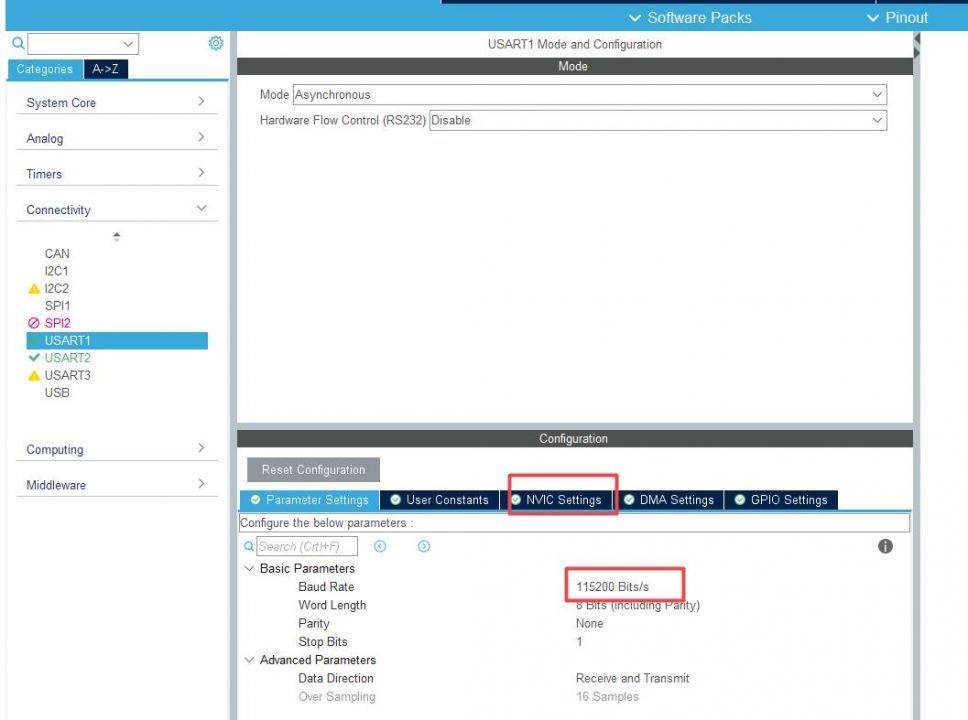Select USART3 peripheral
Screen dimensions: 968x720
click(67, 375)
